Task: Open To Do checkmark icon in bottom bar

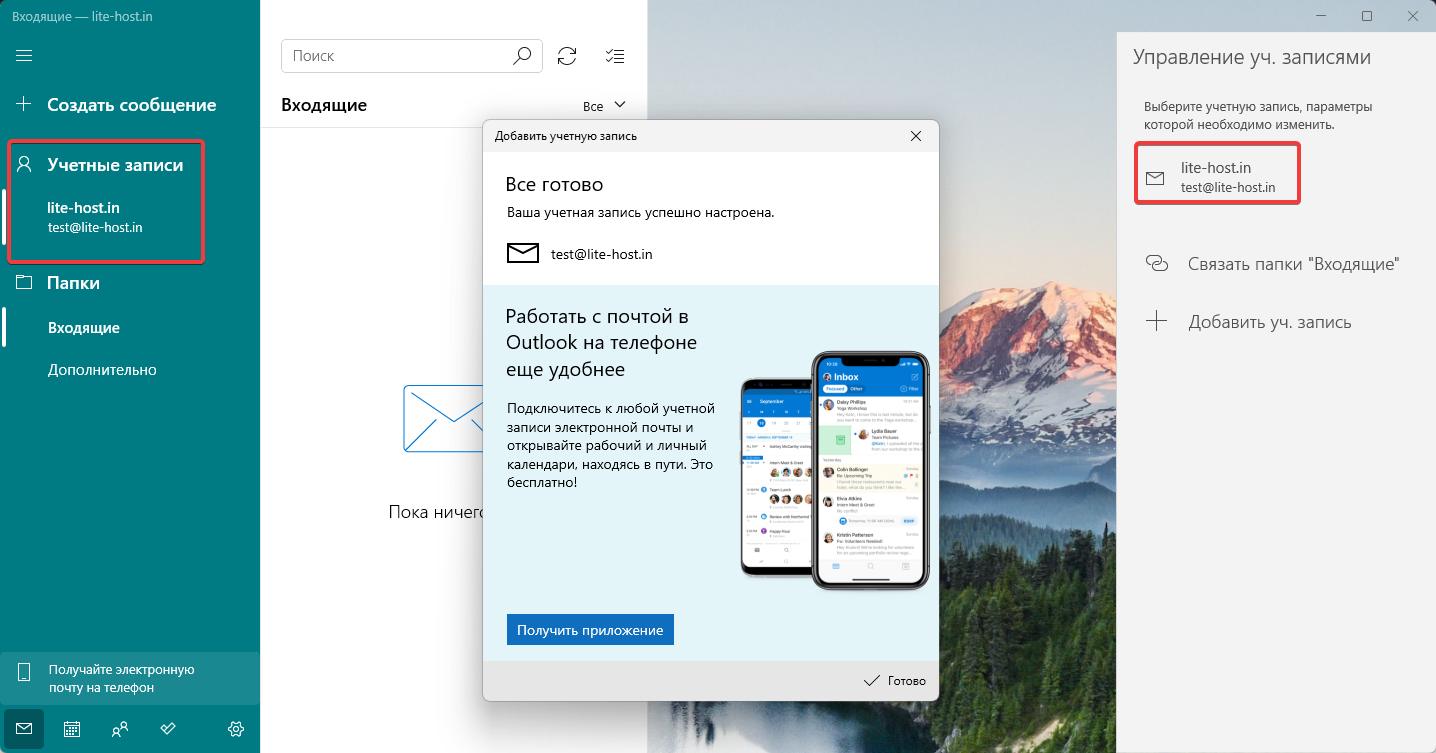Action: (x=168, y=729)
